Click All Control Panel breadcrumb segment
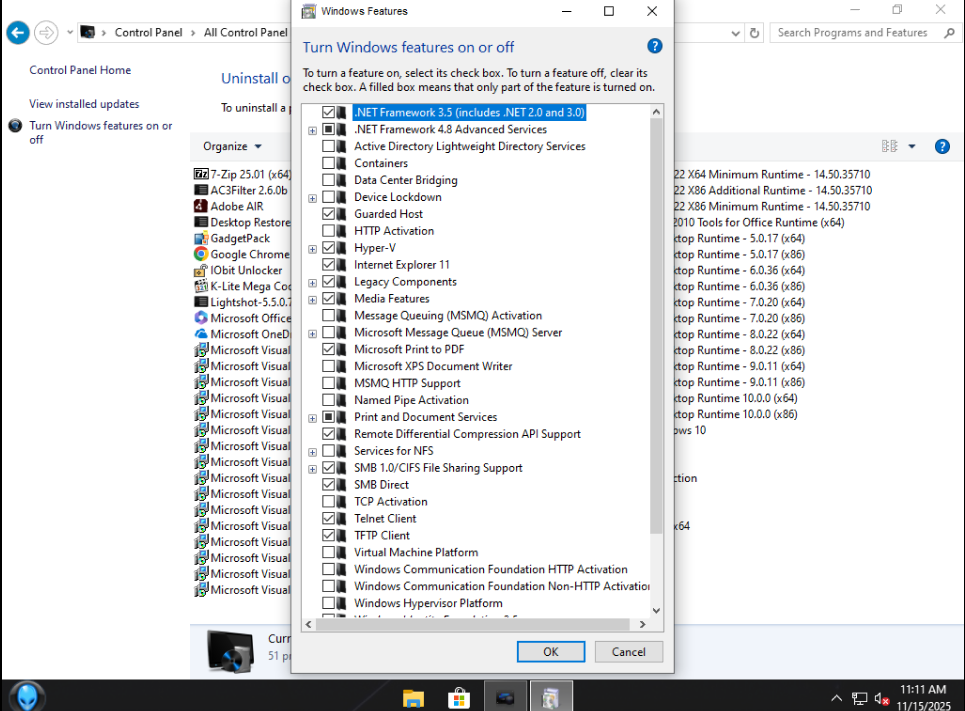The image size is (965, 711). 246,33
